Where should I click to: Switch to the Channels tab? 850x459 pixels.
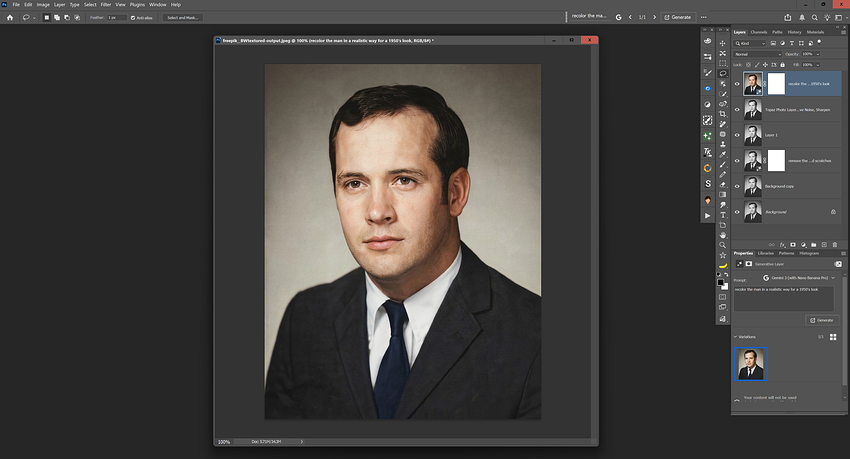(x=761, y=32)
